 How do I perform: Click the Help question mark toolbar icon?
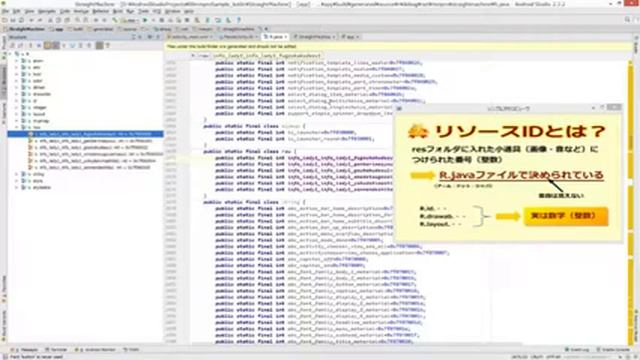click(x=239, y=20)
